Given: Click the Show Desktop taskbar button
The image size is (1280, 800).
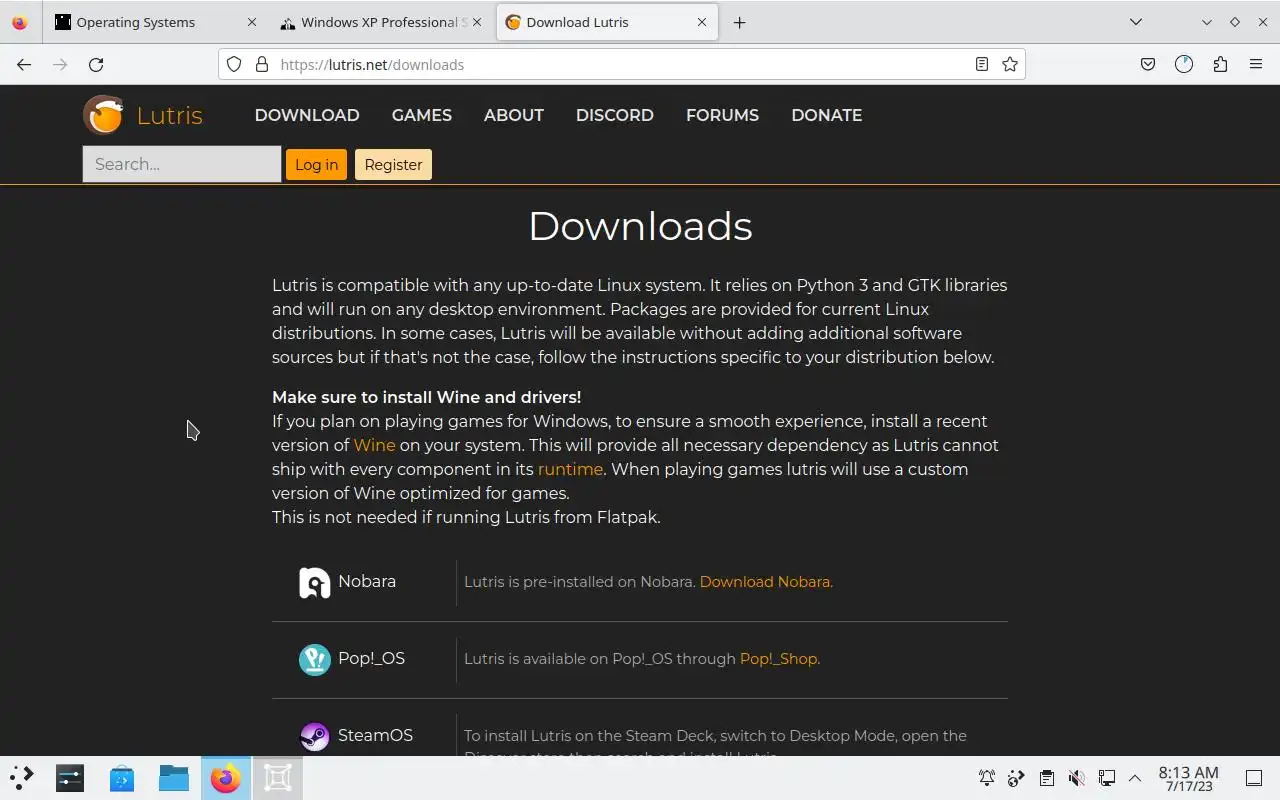Looking at the screenshot, I should point(1254,778).
